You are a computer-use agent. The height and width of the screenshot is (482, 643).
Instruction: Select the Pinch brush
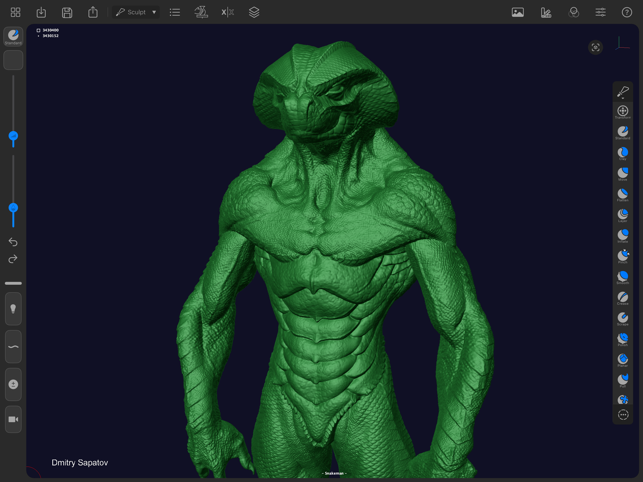tap(622, 256)
